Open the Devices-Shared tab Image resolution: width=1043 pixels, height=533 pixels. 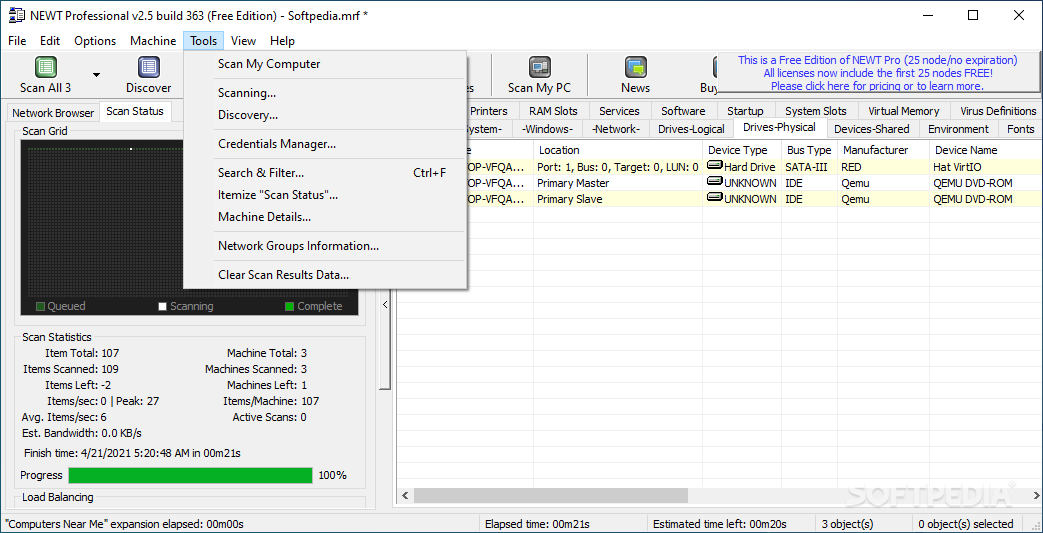point(872,129)
